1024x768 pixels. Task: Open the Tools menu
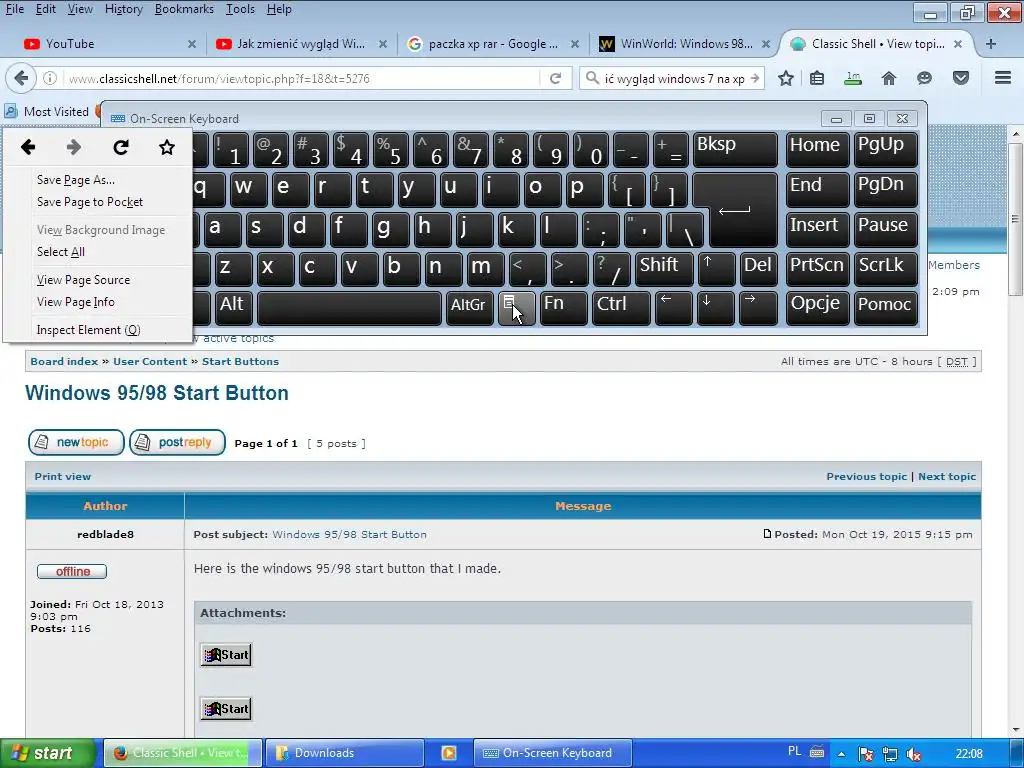(x=240, y=9)
